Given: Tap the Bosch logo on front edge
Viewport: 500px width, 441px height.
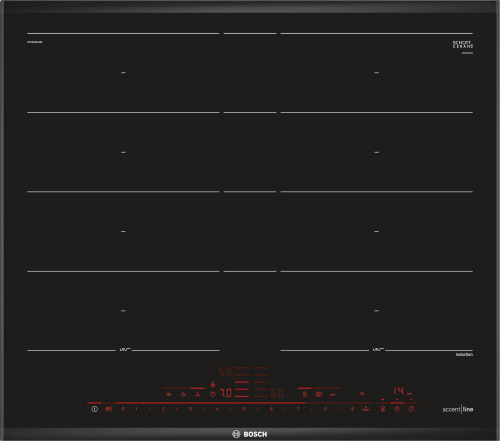Looking at the screenshot, I should click(250, 434).
